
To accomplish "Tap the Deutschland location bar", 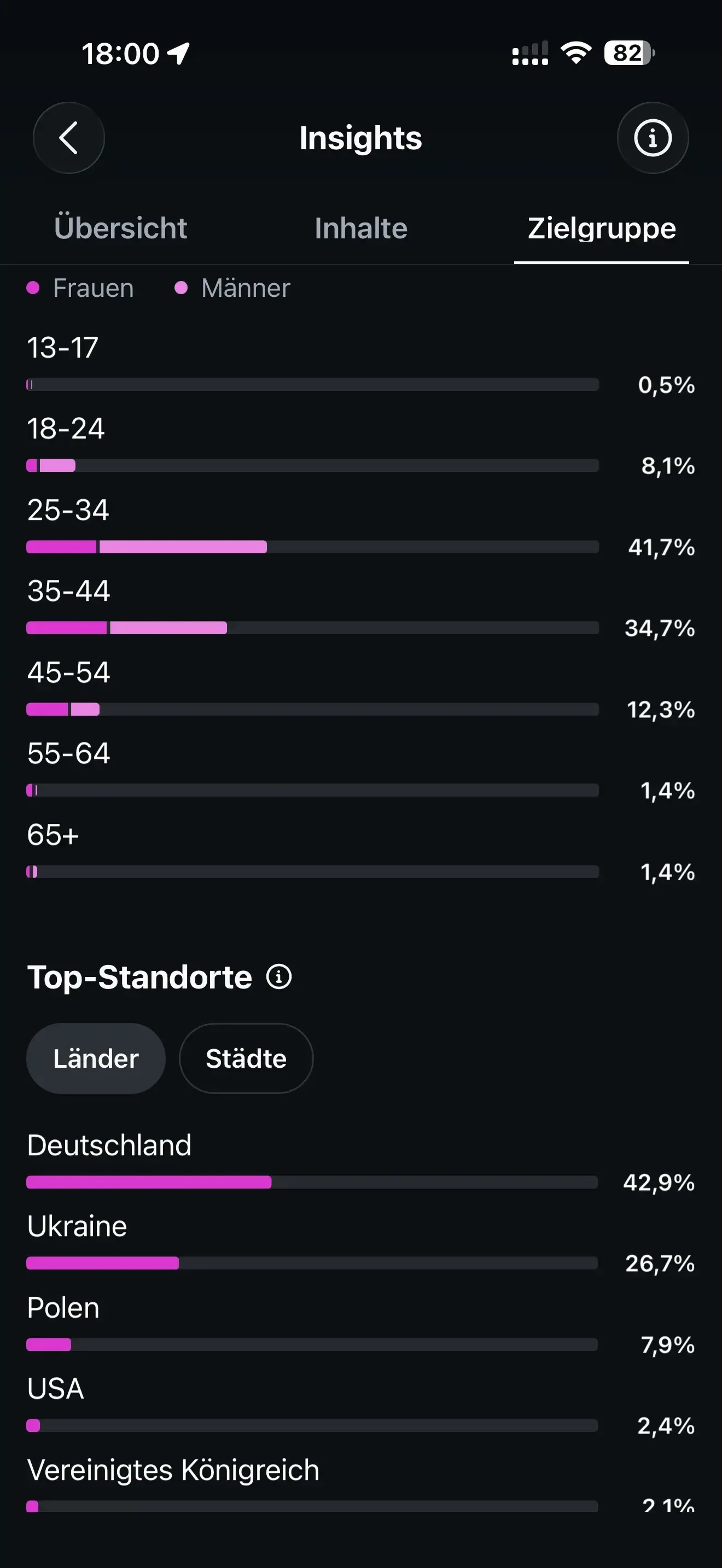I will tap(312, 1182).
